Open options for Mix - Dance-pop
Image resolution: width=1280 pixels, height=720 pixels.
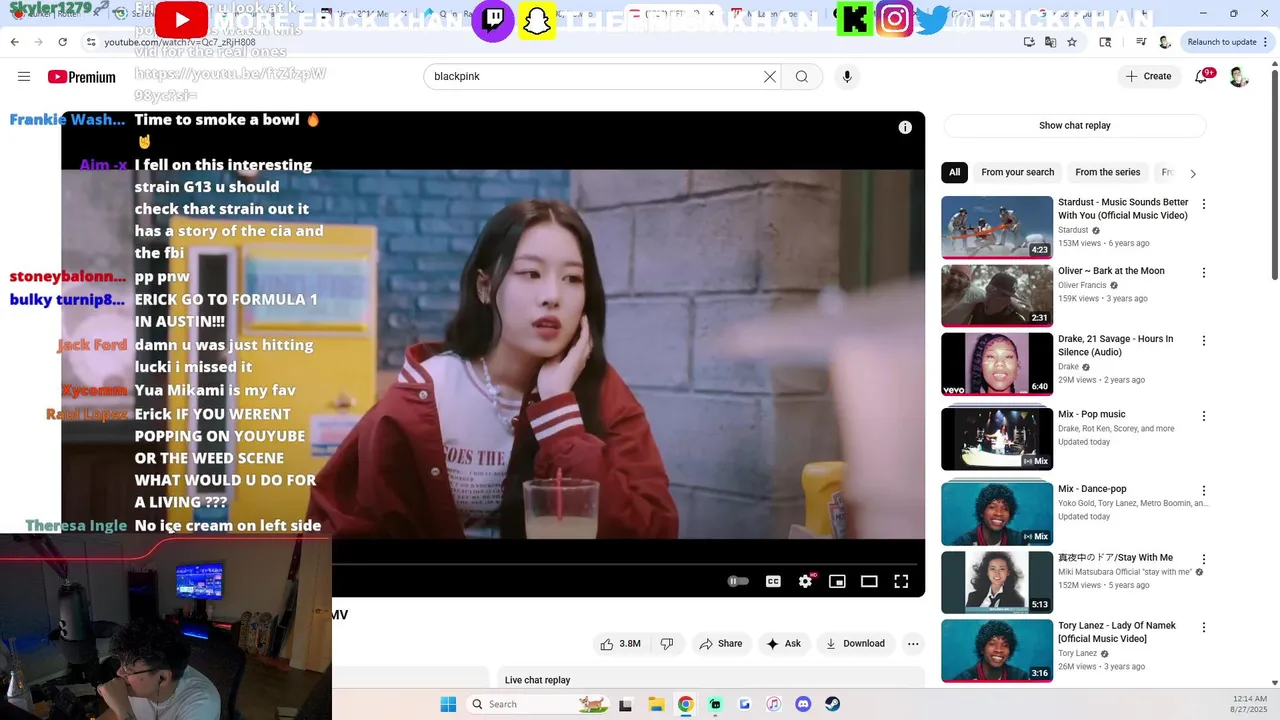tap(1204, 491)
